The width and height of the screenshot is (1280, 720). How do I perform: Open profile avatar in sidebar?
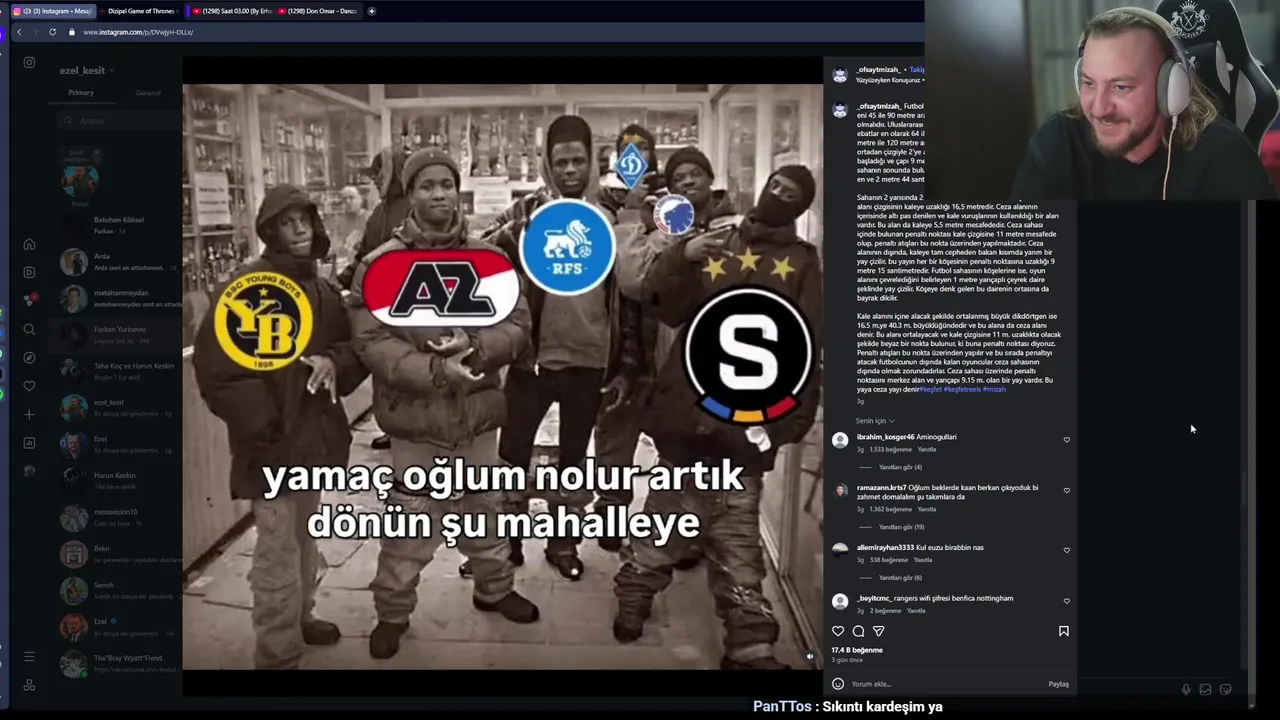tap(29, 471)
